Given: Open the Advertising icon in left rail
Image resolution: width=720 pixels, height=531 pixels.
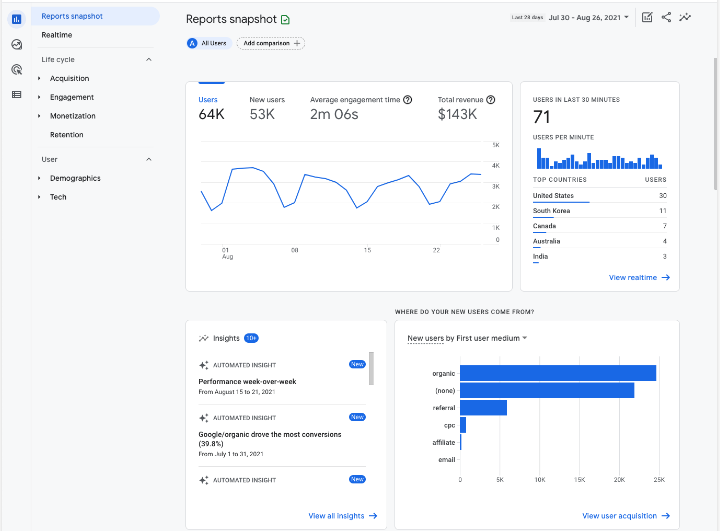Looking at the screenshot, I should pos(16,69).
